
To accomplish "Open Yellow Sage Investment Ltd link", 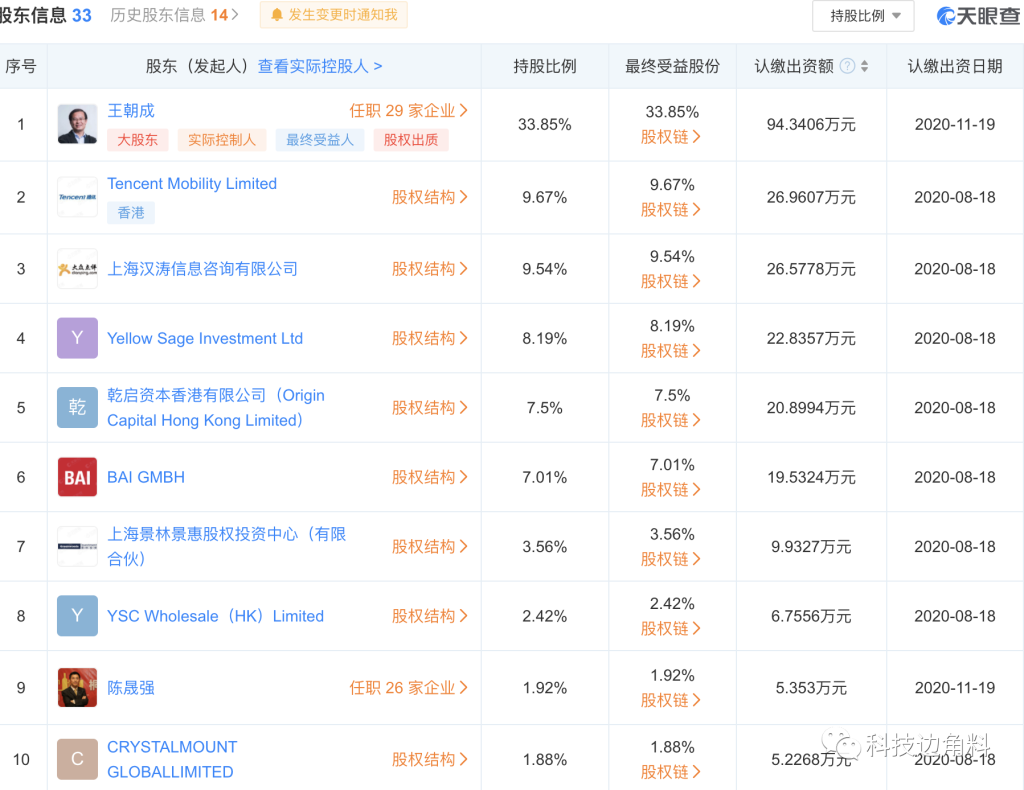I will [x=205, y=338].
